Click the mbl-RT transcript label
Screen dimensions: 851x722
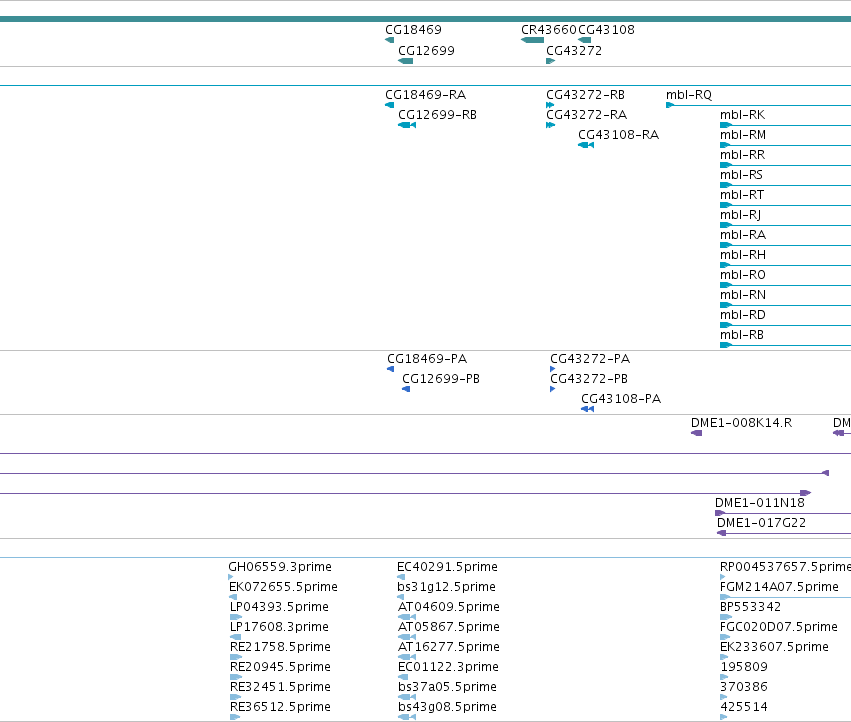(x=742, y=195)
